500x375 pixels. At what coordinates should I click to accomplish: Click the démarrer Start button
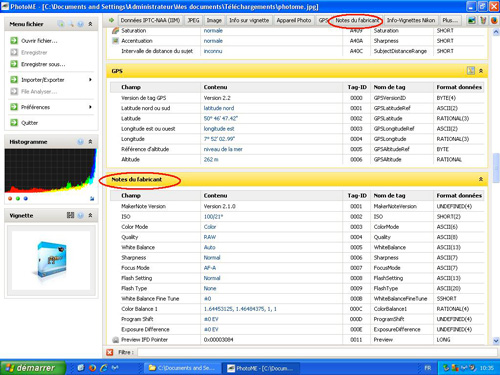33,368
